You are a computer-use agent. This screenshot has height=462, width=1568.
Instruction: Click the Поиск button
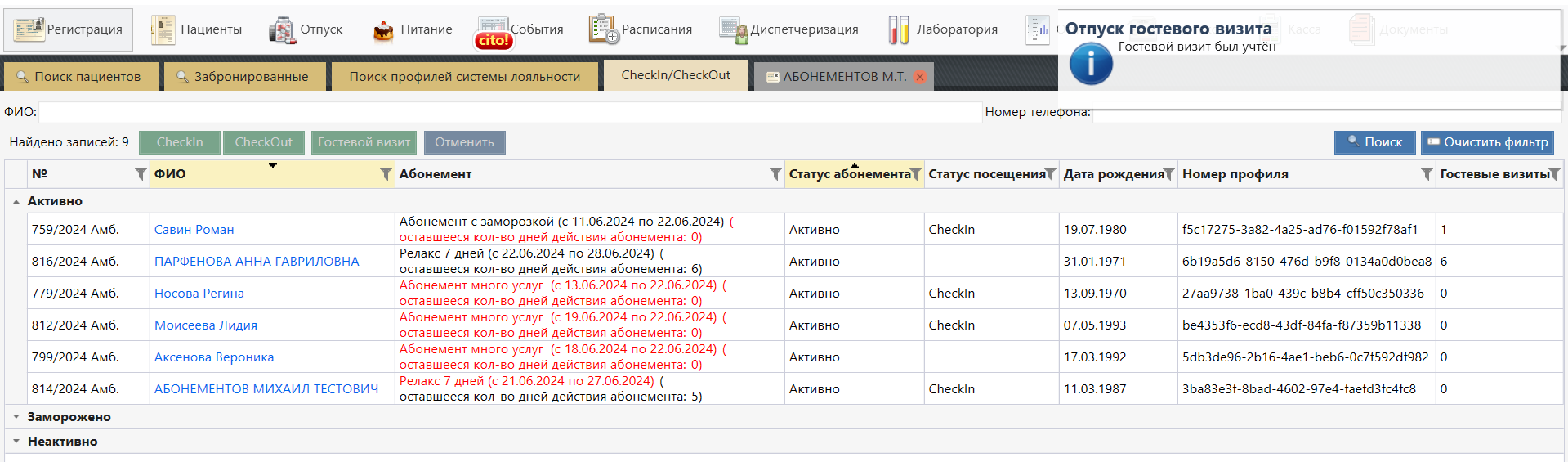1374,142
